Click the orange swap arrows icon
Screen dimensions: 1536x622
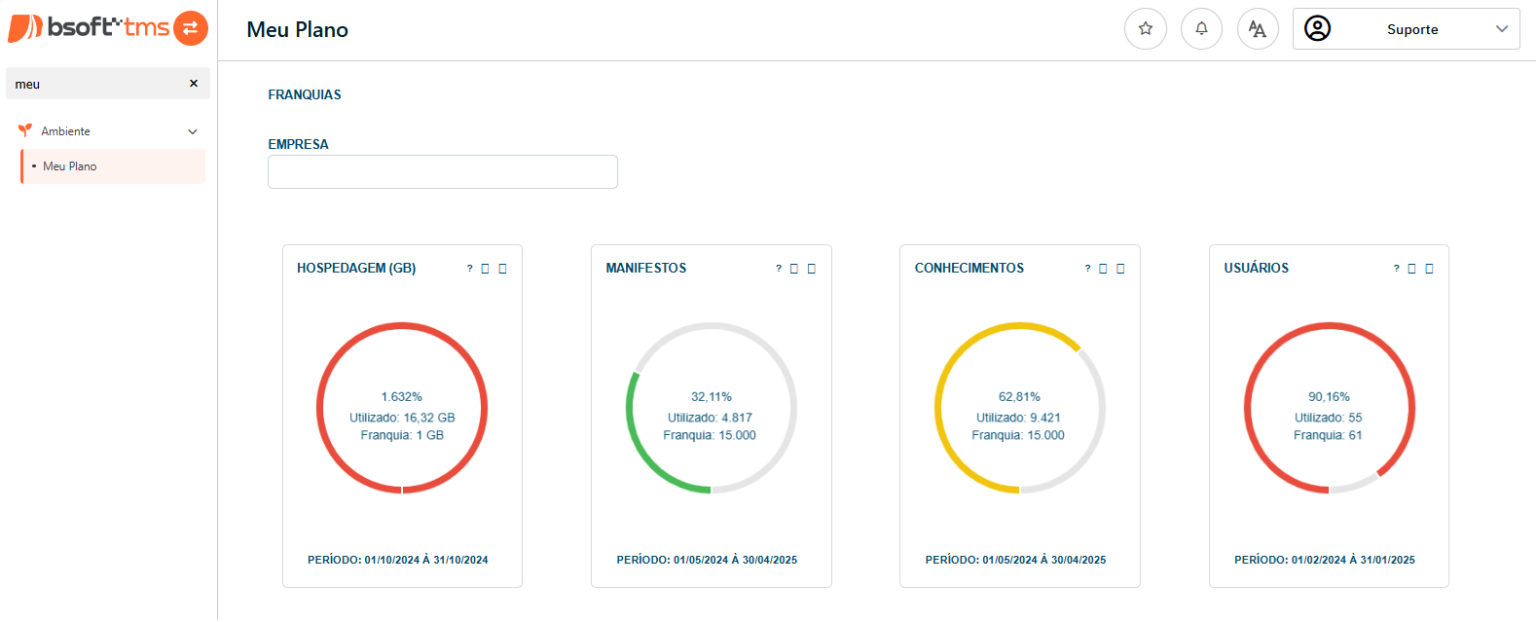coord(190,28)
